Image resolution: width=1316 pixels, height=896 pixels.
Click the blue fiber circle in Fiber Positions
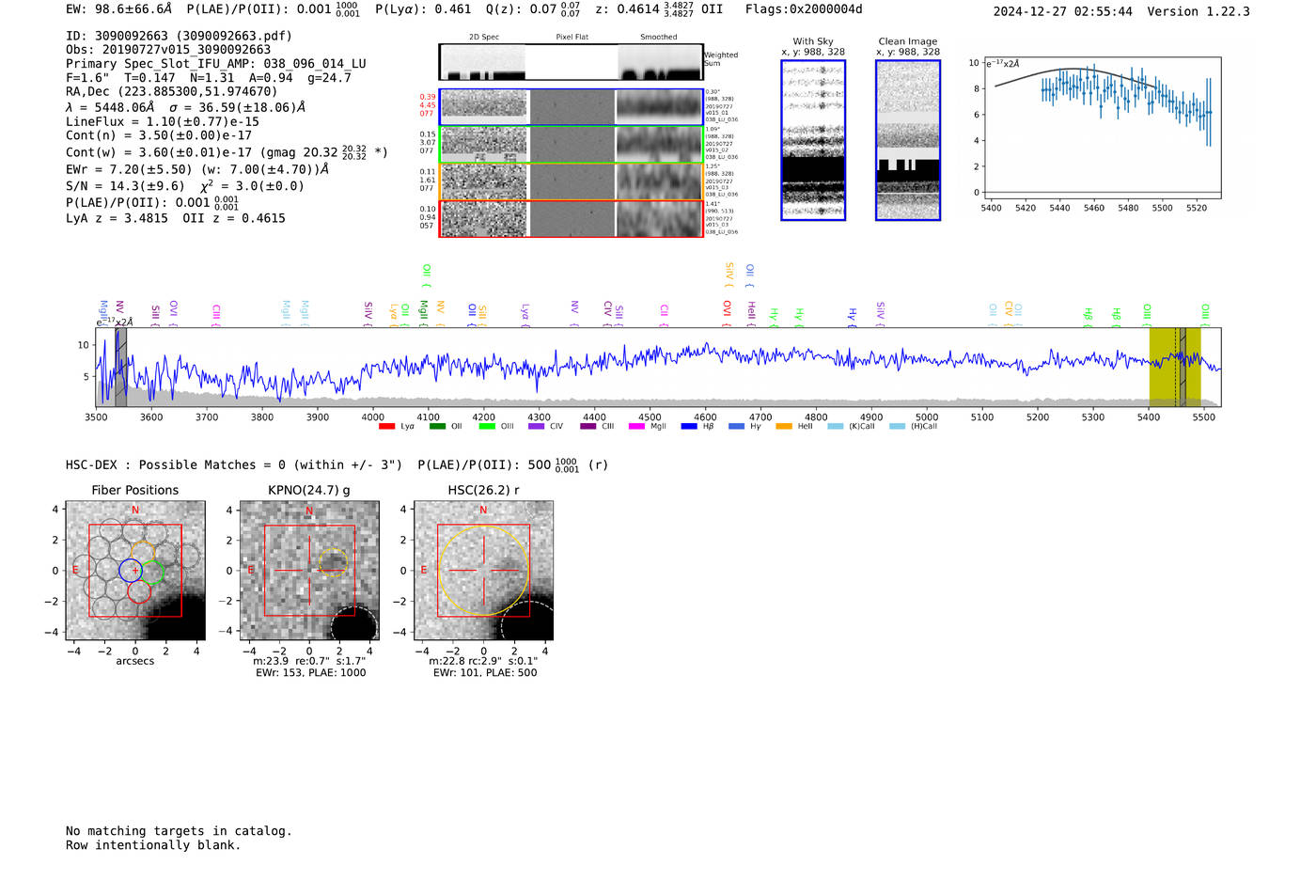[131, 570]
